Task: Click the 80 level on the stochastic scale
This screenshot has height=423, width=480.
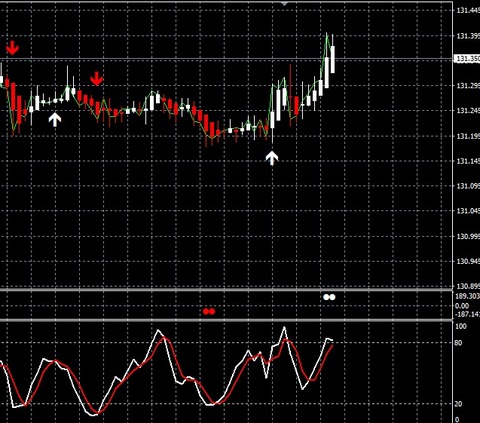Action: [x=458, y=343]
